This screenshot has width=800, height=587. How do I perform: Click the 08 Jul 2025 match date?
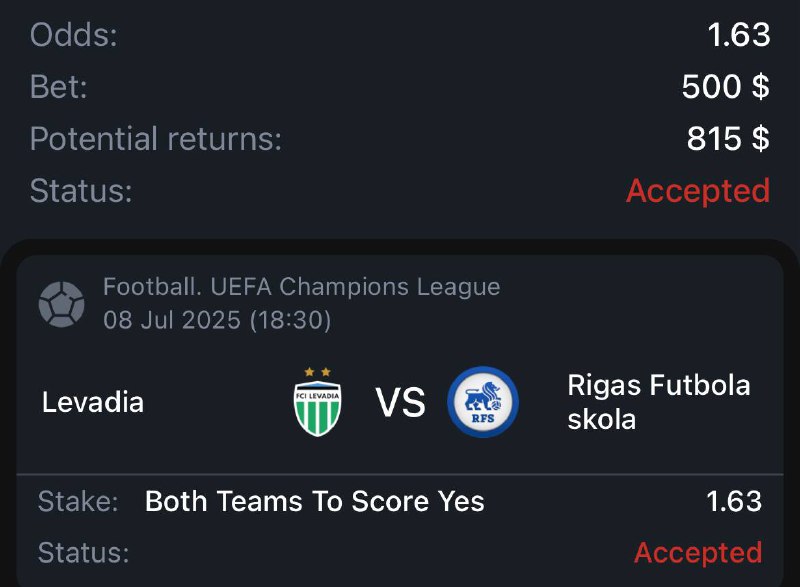coord(216,321)
